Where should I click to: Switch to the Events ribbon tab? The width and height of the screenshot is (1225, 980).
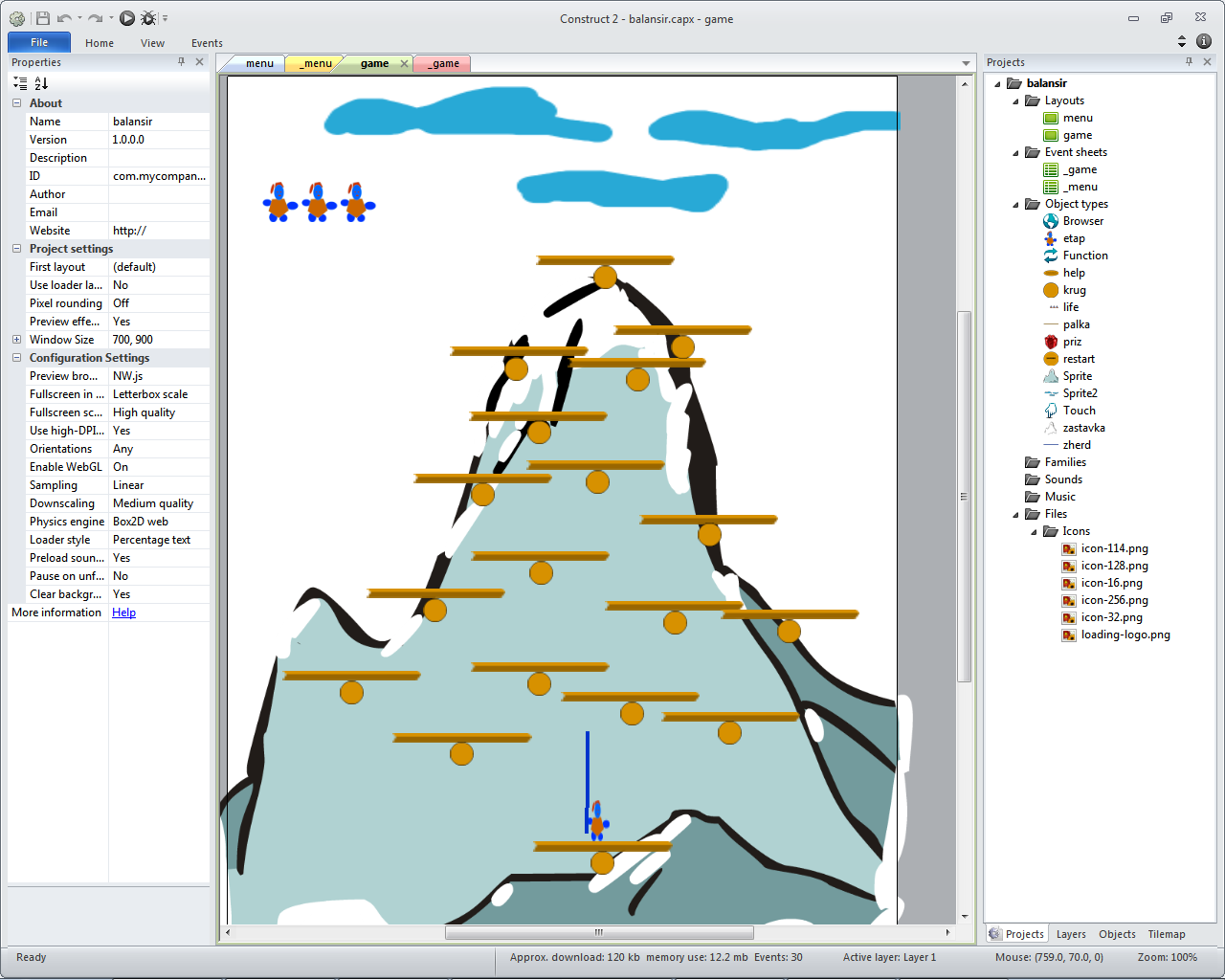[207, 43]
